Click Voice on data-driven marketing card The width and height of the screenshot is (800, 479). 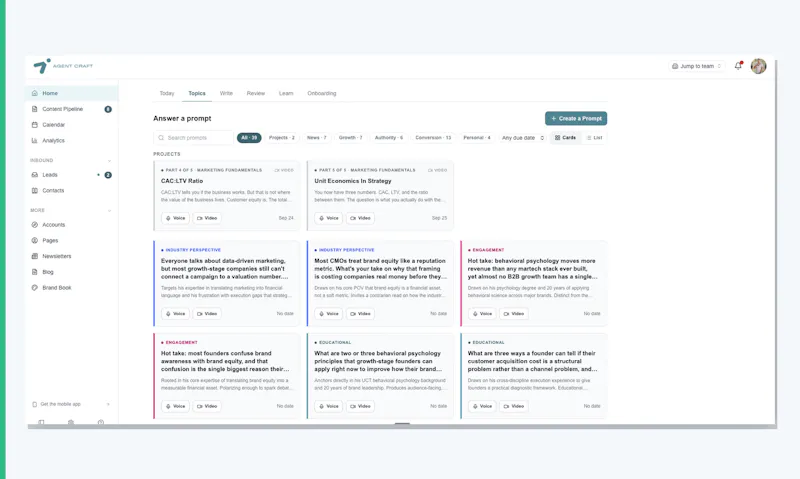176,314
